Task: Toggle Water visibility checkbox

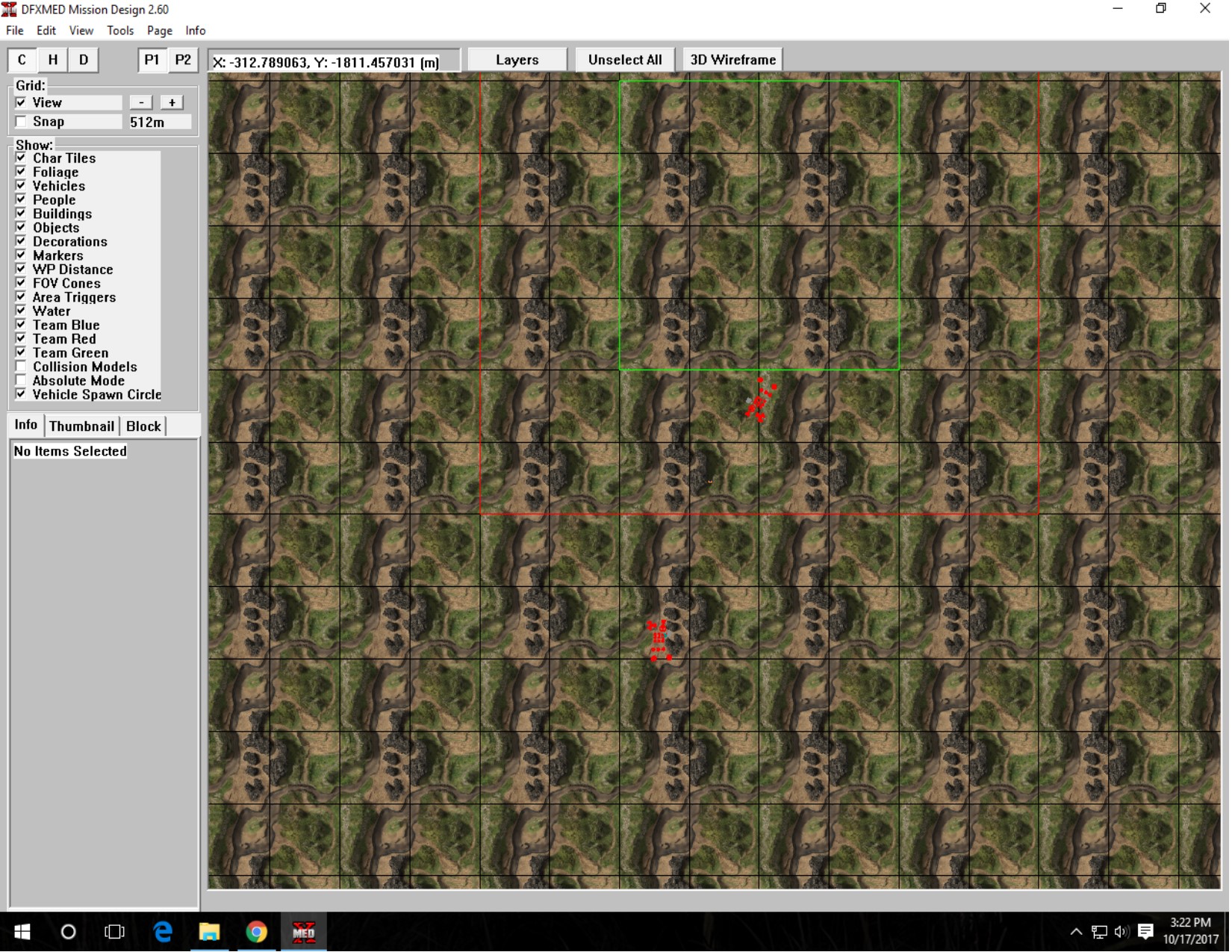Action: click(21, 311)
